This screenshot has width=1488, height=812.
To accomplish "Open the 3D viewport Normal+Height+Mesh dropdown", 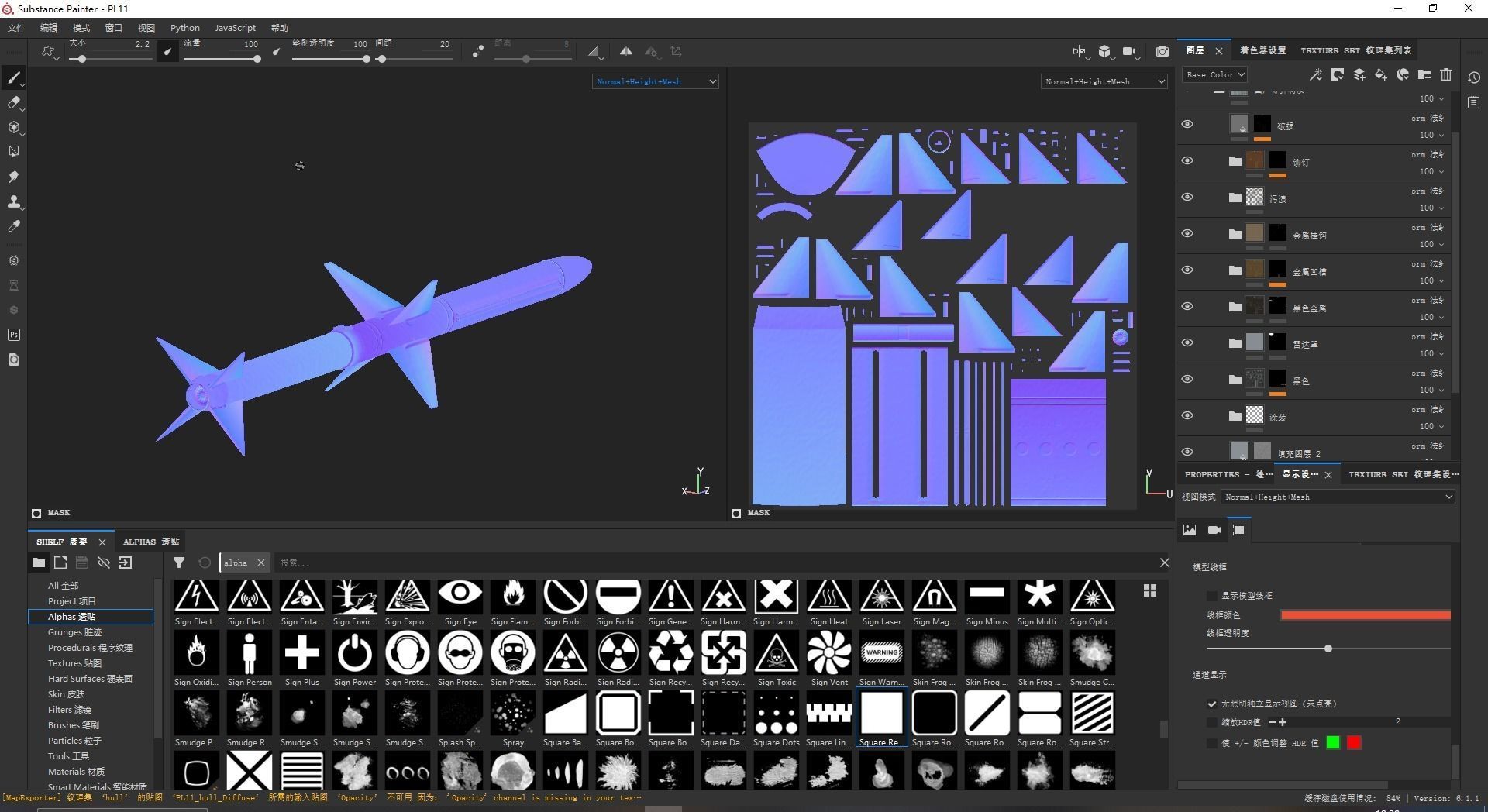I will 656,81.
